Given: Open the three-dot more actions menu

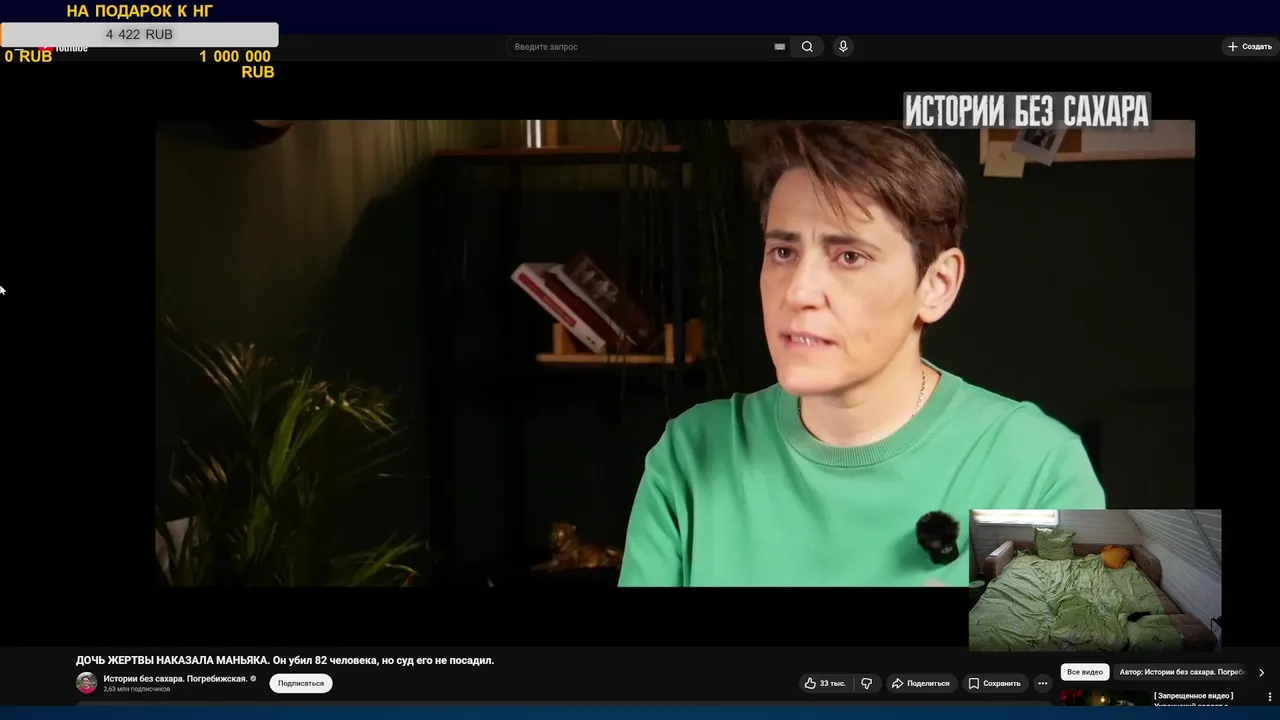Looking at the screenshot, I should [x=1042, y=684].
